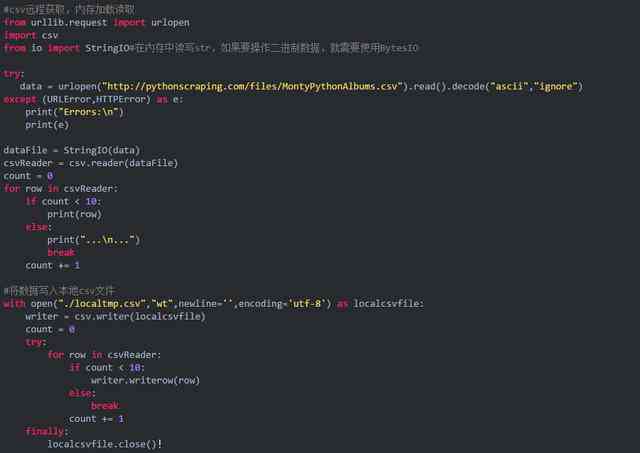The height and width of the screenshot is (453, 640).
Task: Click ".read()" in the urlopen line
Action: coord(427,87)
